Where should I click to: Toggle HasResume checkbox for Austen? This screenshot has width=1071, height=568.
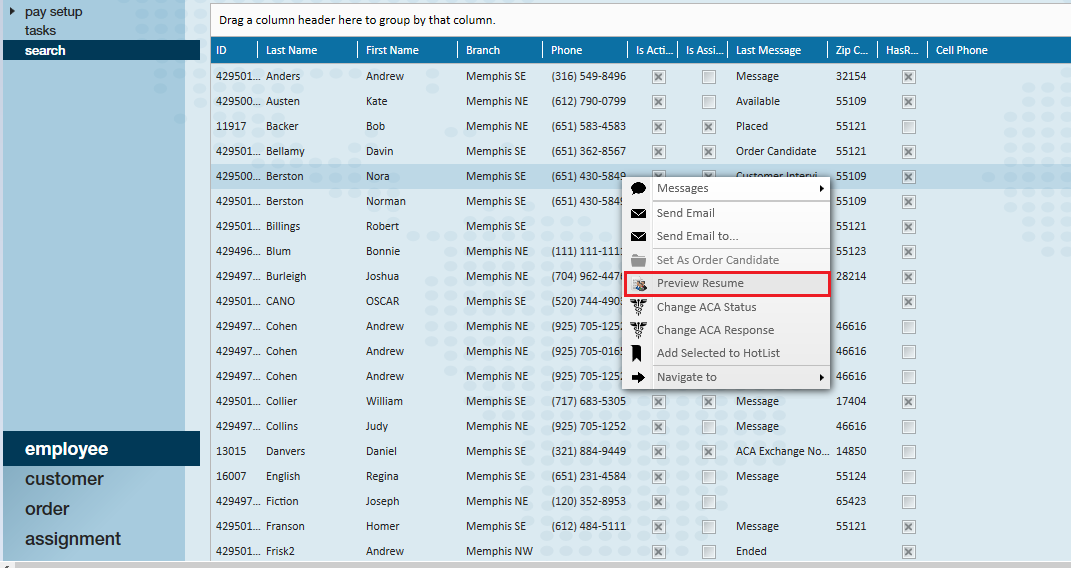tap(908, 102)
